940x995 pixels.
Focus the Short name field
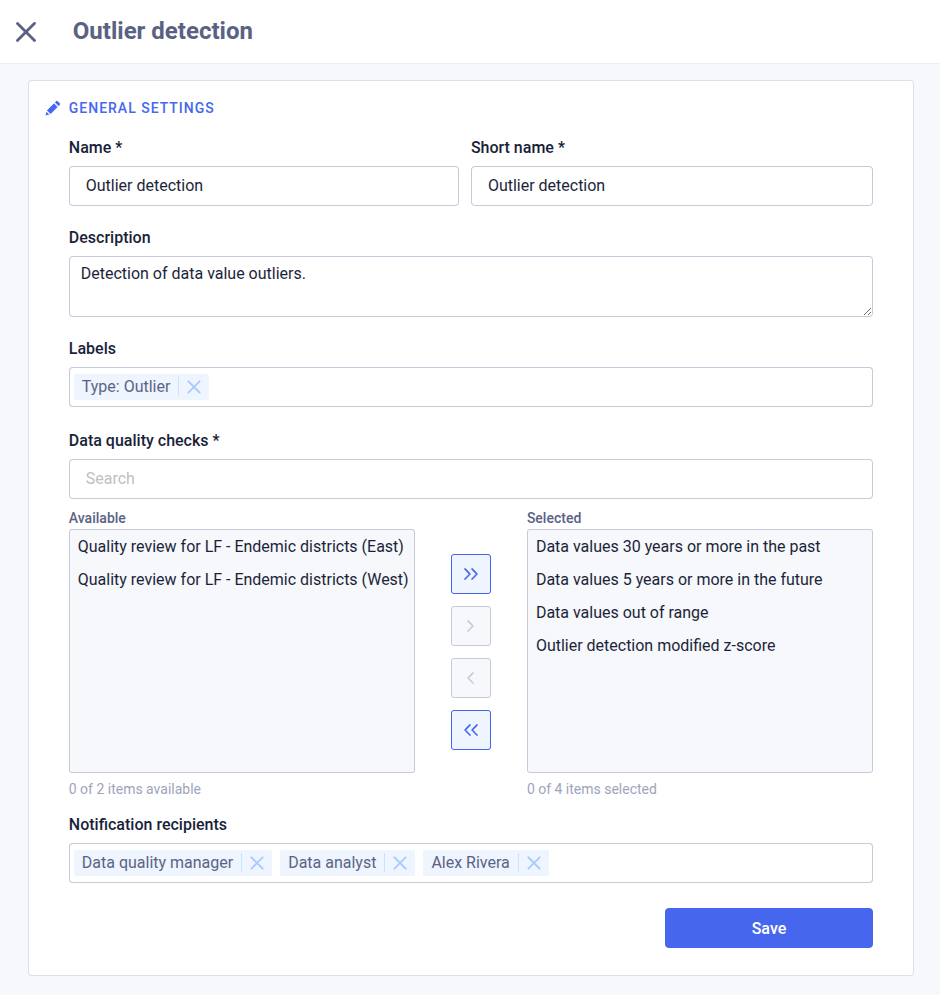[x=671, y=186]
